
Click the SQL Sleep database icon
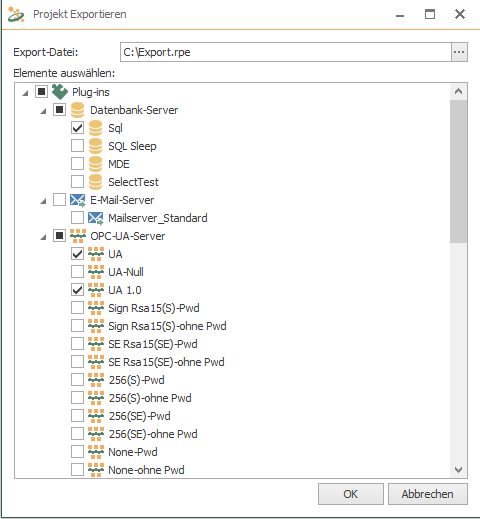click(95, 146)
